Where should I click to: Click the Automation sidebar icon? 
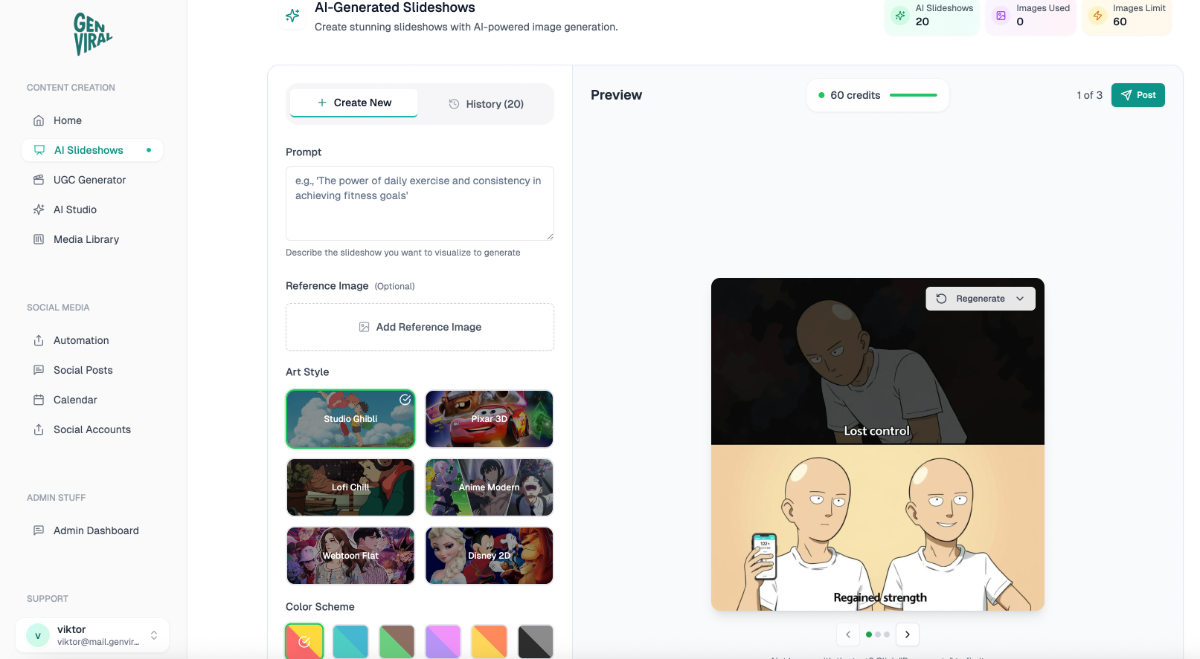pyautogui.click(x=39, y=341)
